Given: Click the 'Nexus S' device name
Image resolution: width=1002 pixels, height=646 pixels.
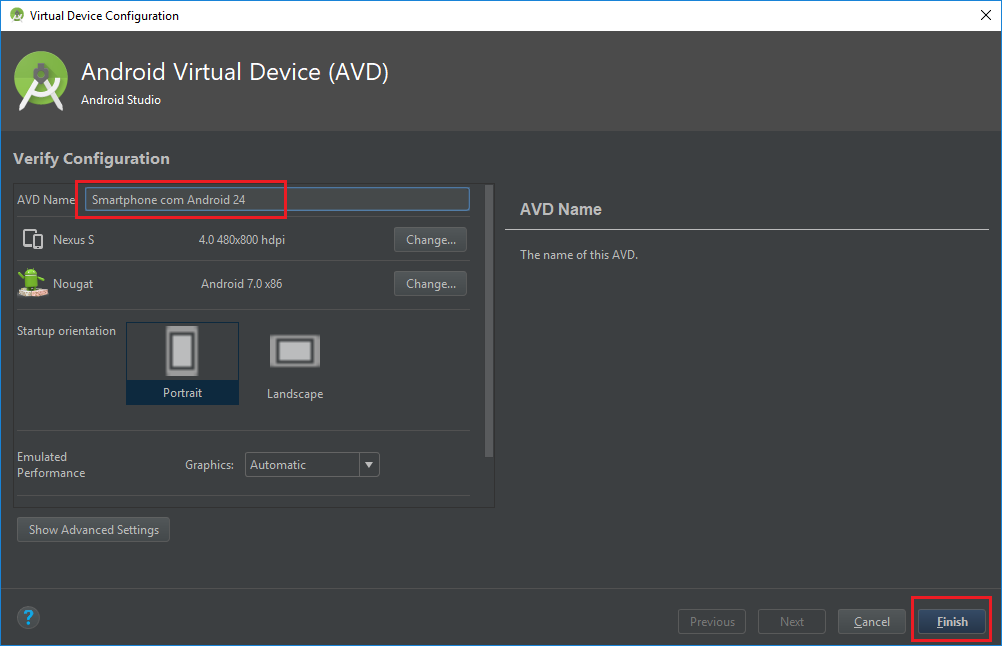Looking at the screenshot, I should tap(73, 240).
